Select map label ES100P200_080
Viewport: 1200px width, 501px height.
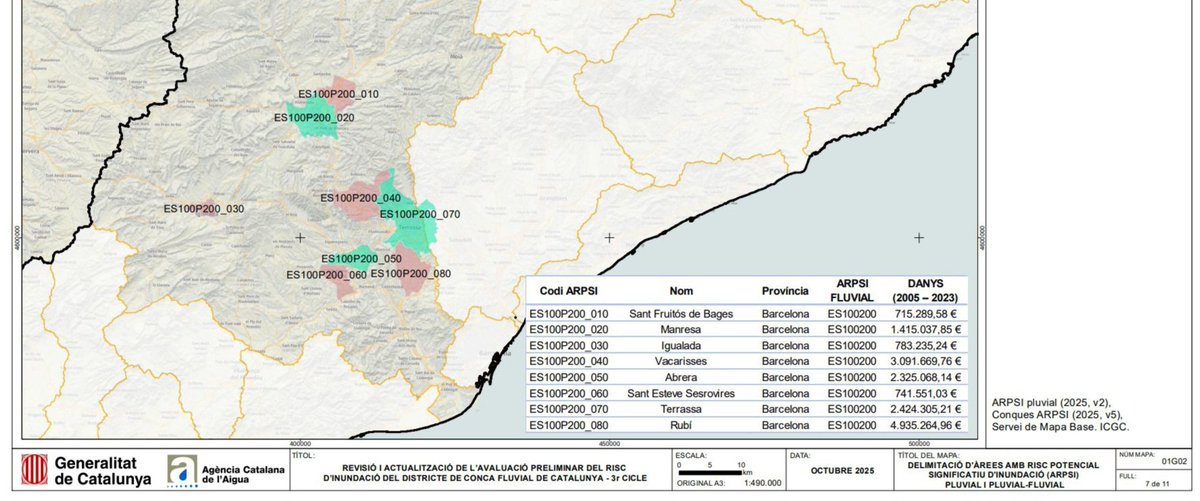411,274
